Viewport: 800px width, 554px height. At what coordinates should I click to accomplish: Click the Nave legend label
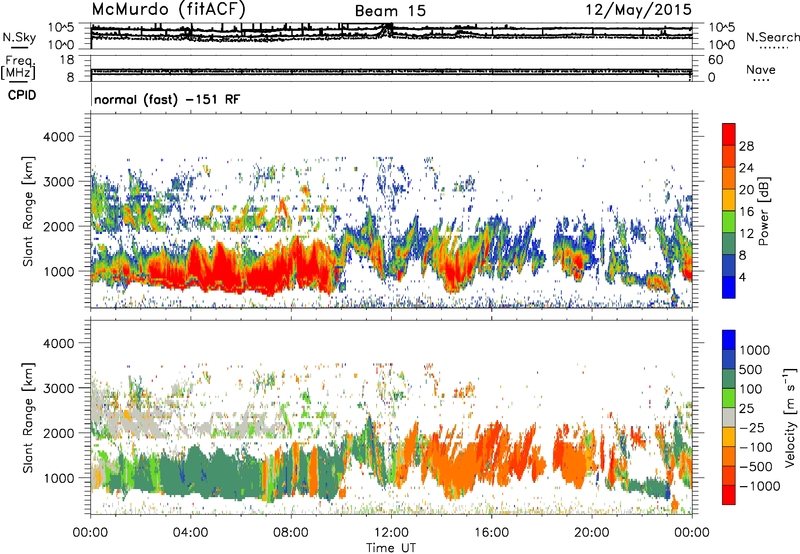tap(761, 70)
